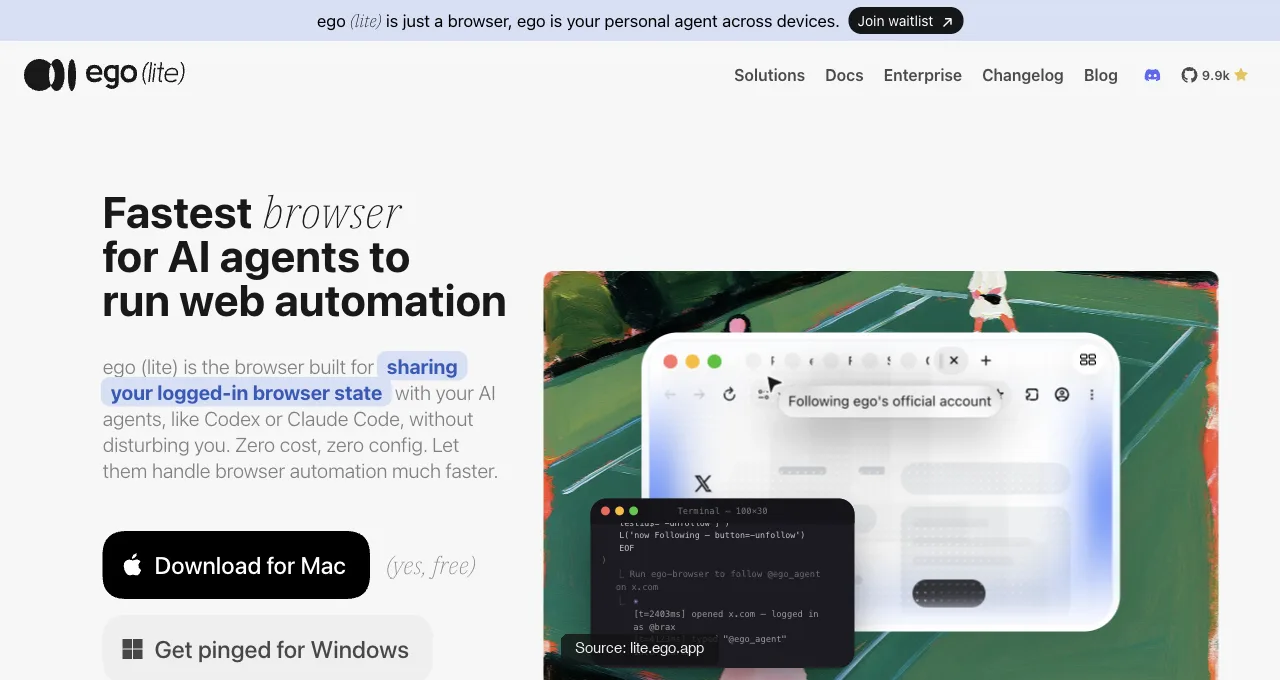Click the tab close X in demo browser
The height and width of the screenshot is (680, 1280).
click(953, 360)
